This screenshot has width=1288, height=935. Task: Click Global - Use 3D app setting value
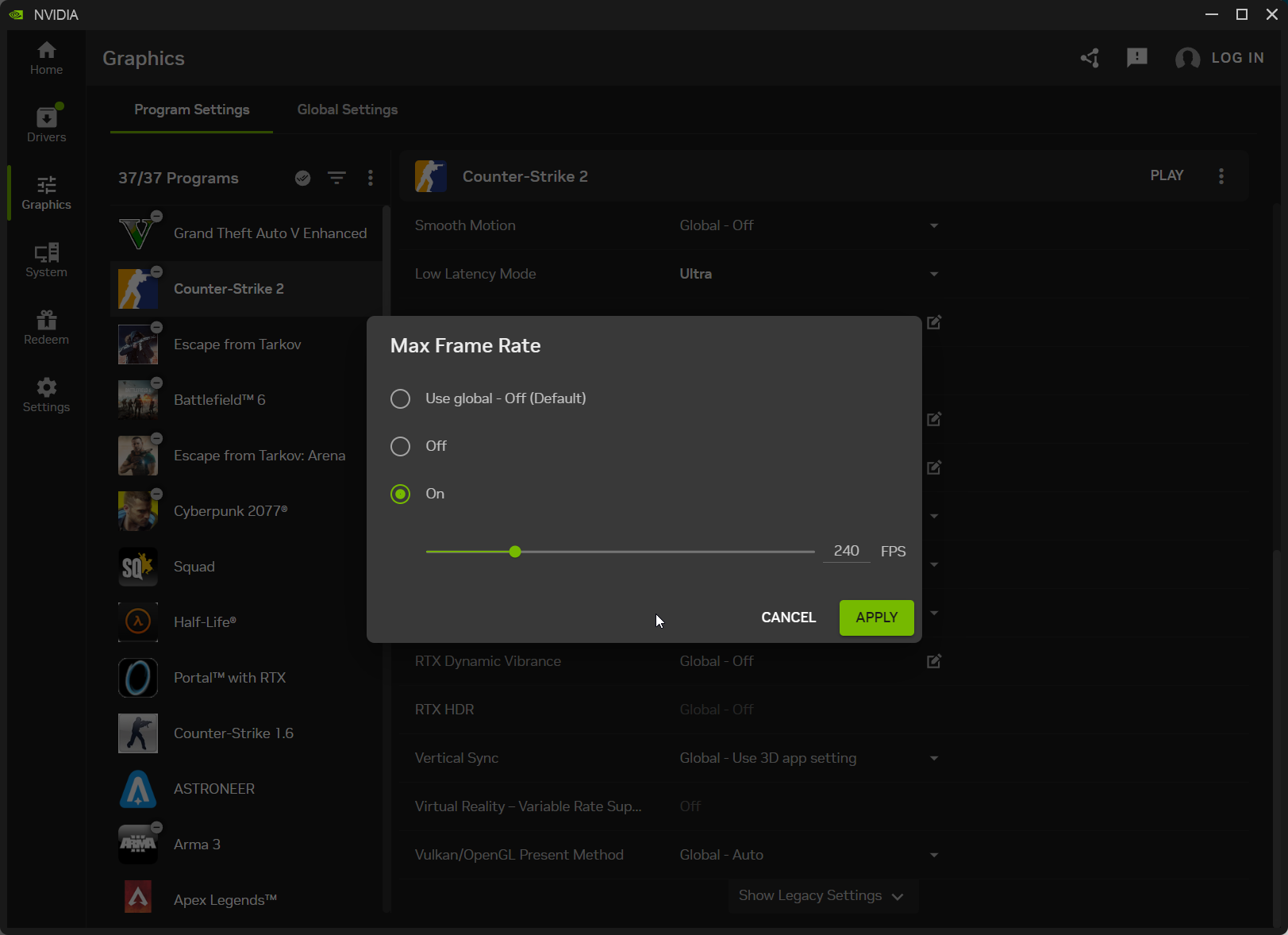(768, 758)
